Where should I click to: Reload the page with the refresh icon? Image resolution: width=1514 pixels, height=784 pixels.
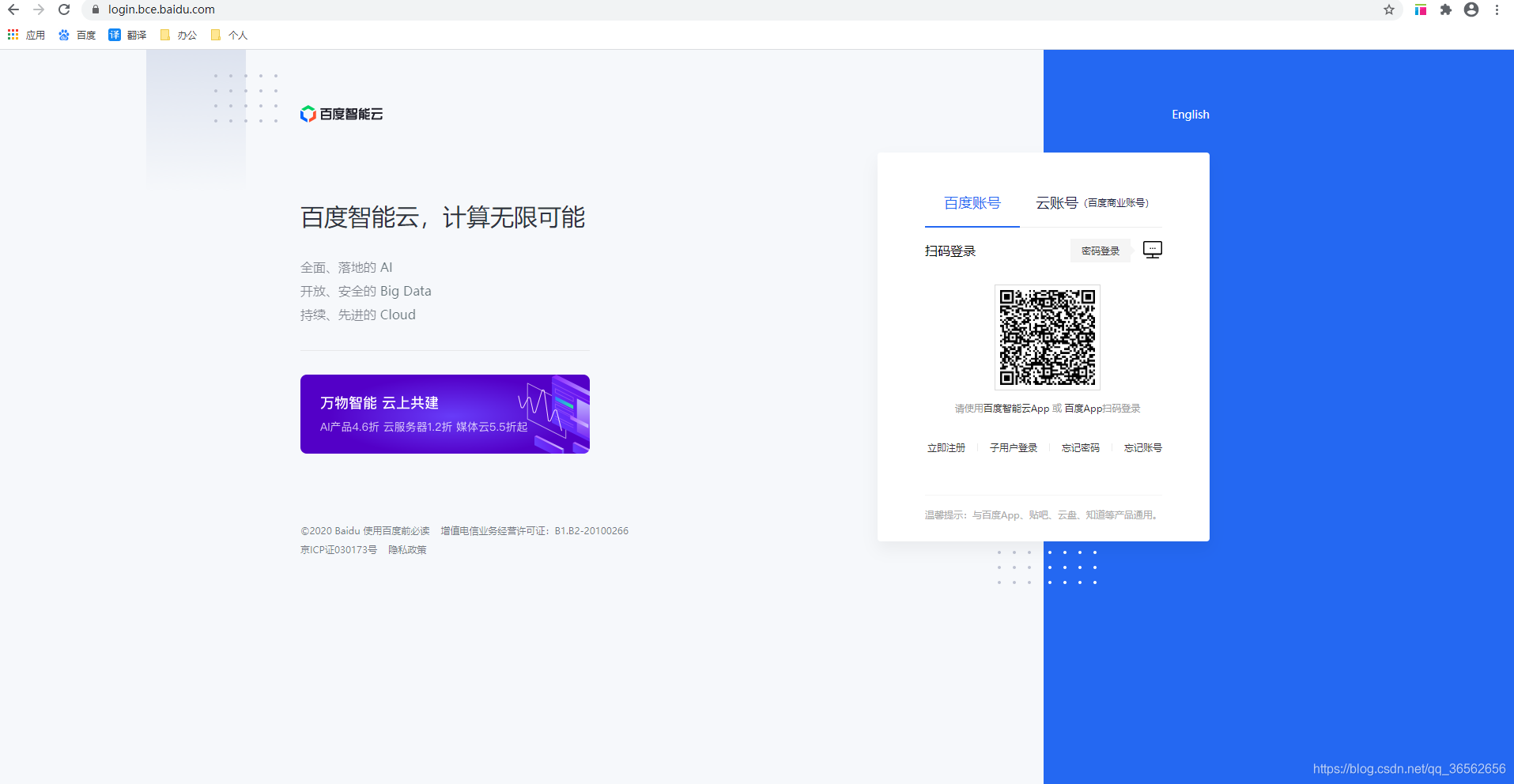(x=64, y=9)
